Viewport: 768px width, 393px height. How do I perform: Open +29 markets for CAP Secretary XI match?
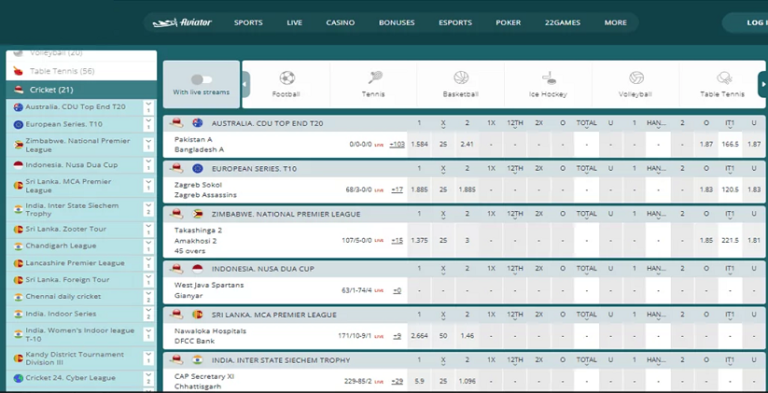[x=397, y=381]
